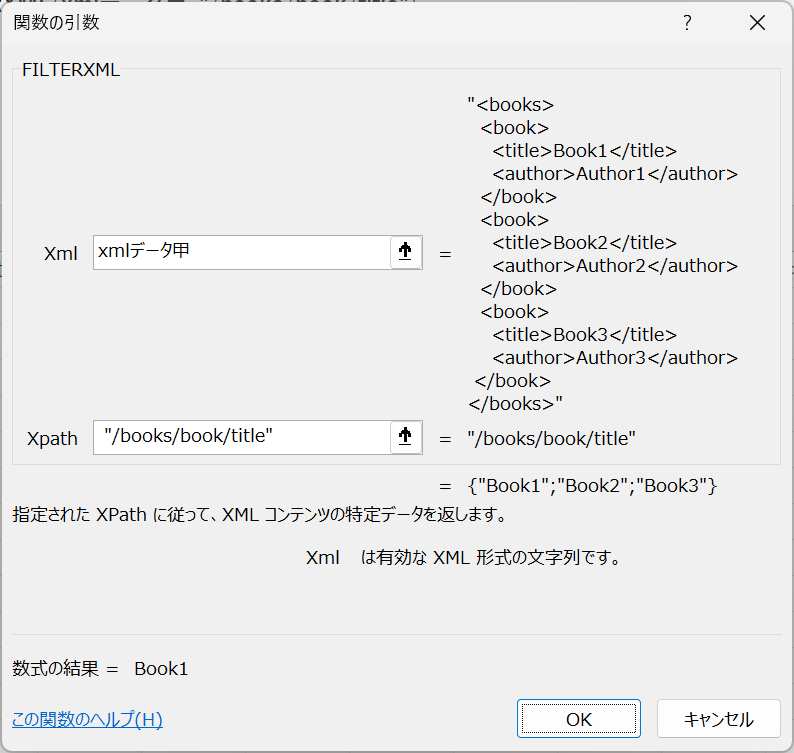Click the 数式の結果 Book1 value
794x753 pixels.
point(161,669)
